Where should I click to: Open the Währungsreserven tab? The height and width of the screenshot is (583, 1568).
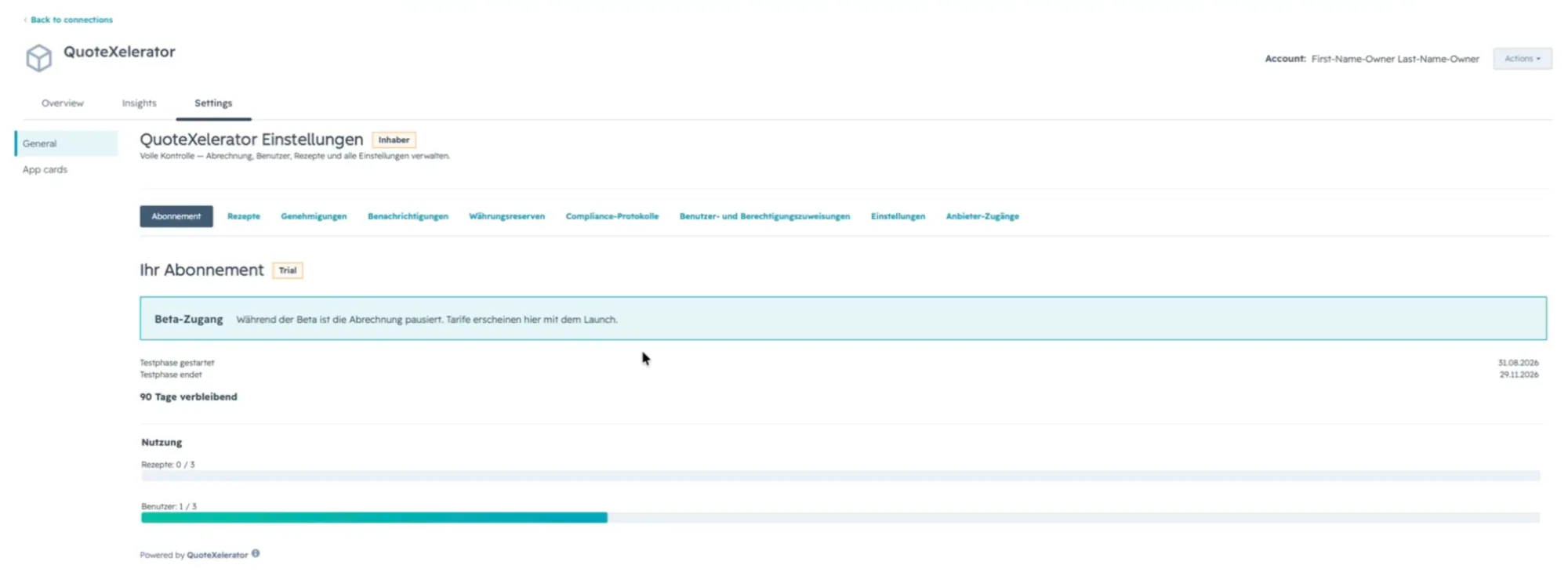pos(506,216)
